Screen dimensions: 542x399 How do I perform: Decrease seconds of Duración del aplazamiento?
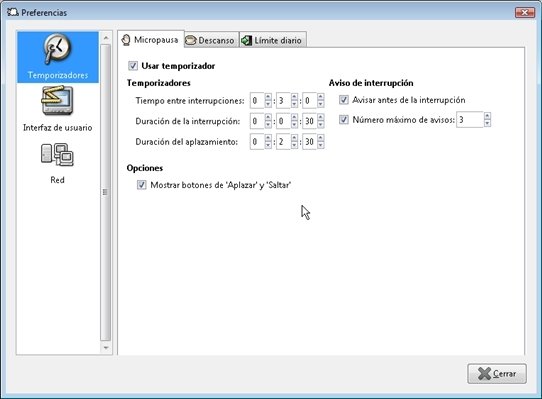click(x=320, y=145)
